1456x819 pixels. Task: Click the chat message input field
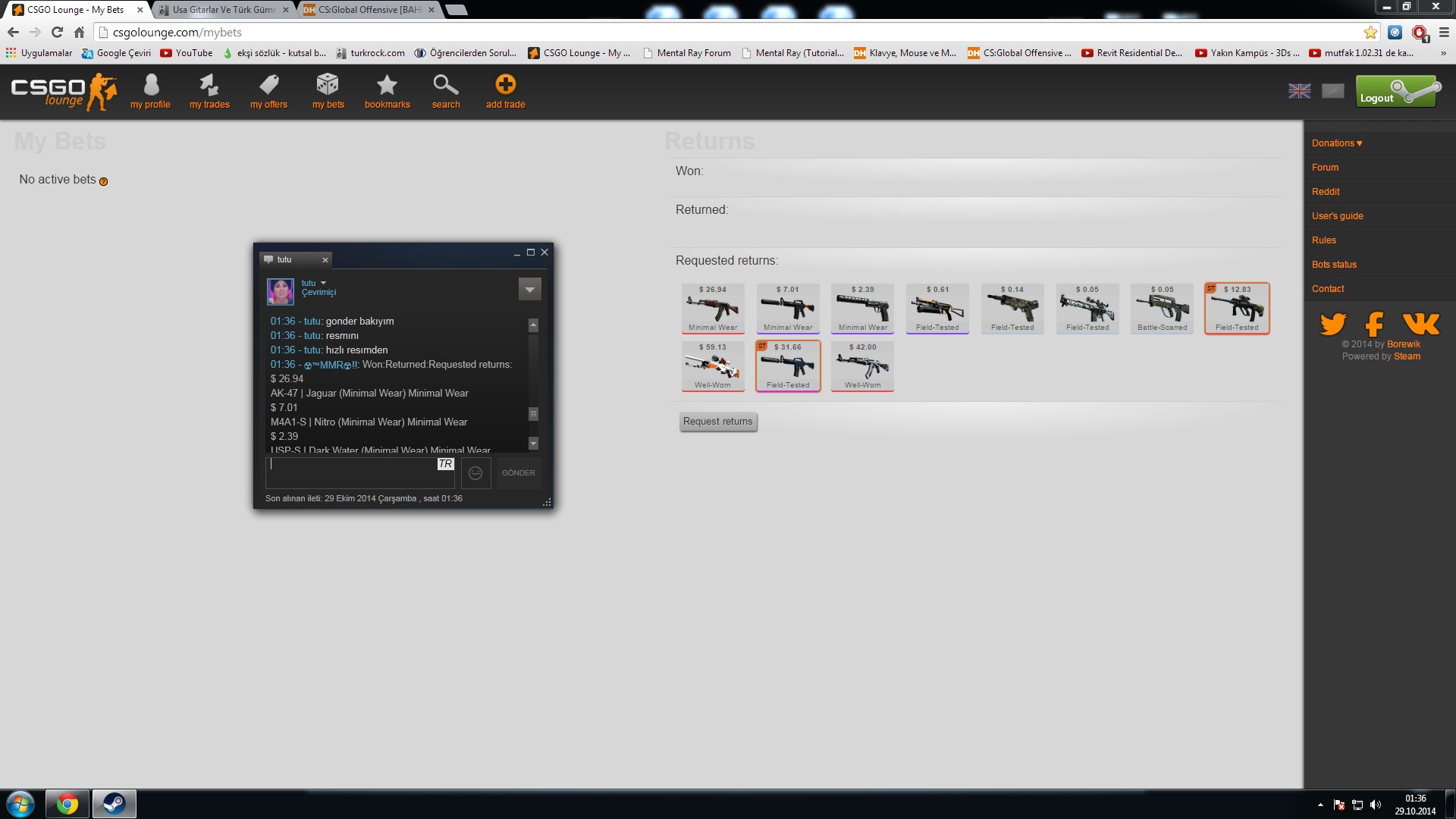click(360, 473)
